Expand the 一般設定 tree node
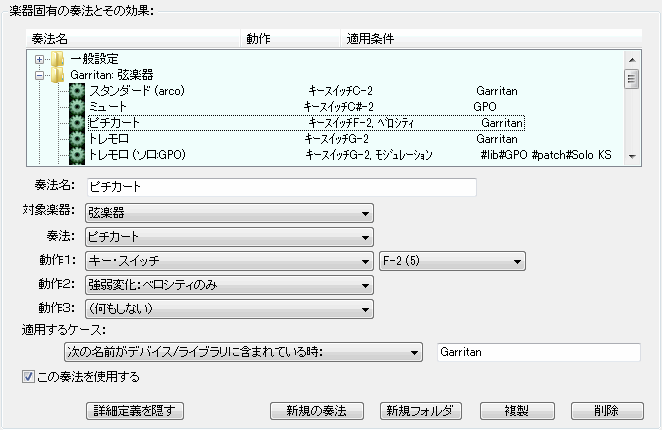The width and height of the screenshot is (662, 430). coord(39,60)
